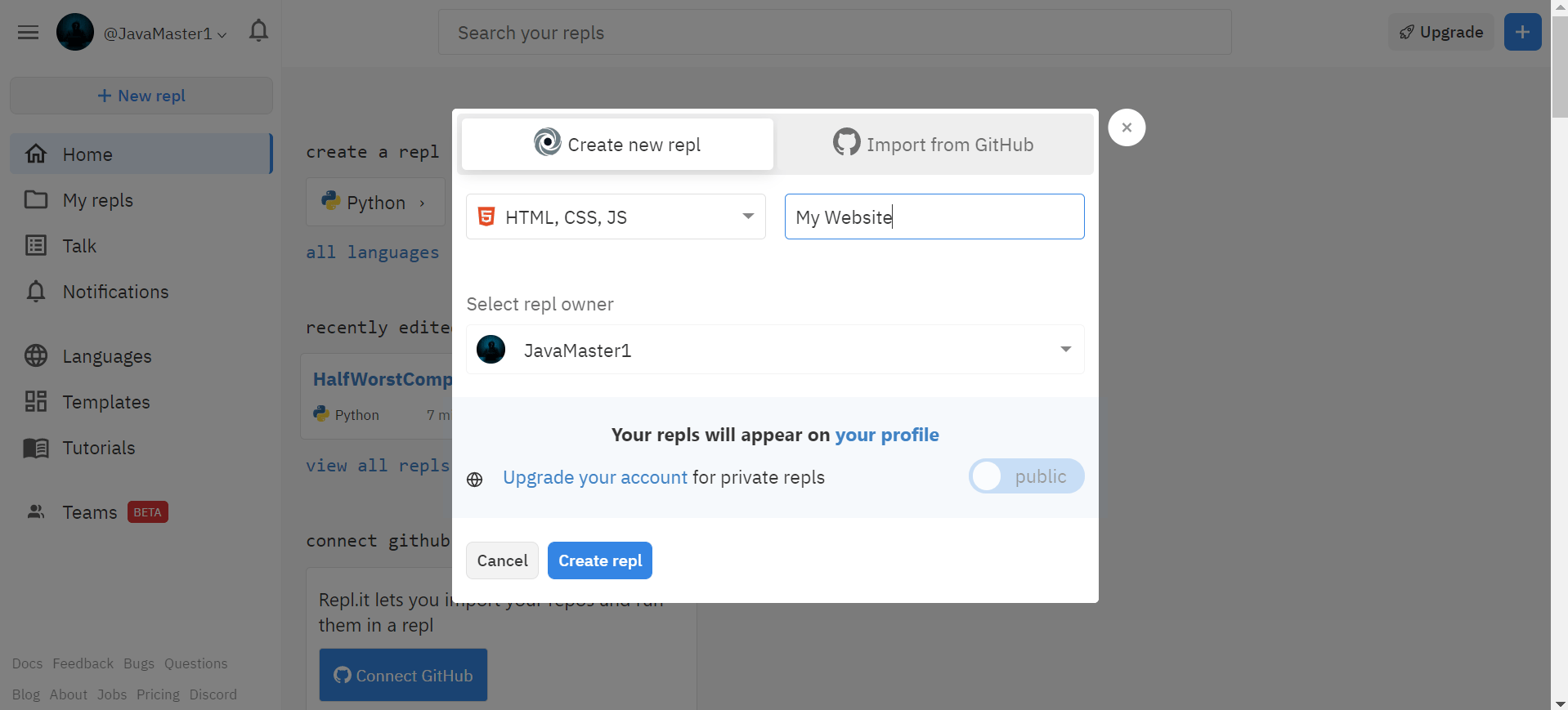Click the Discord footer link

(213, 694)
